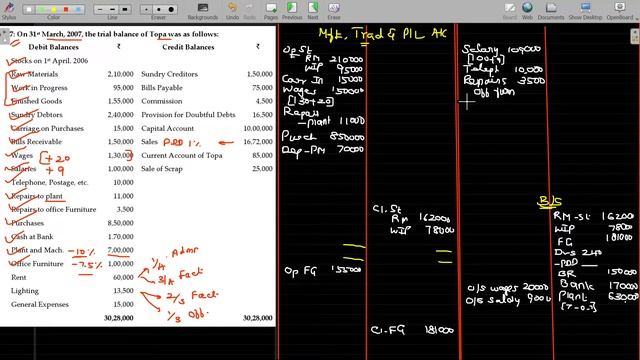This screenshot has width=640, height=360.
Task: Click the 'Current Account of Topa' text
Action: 182,156
